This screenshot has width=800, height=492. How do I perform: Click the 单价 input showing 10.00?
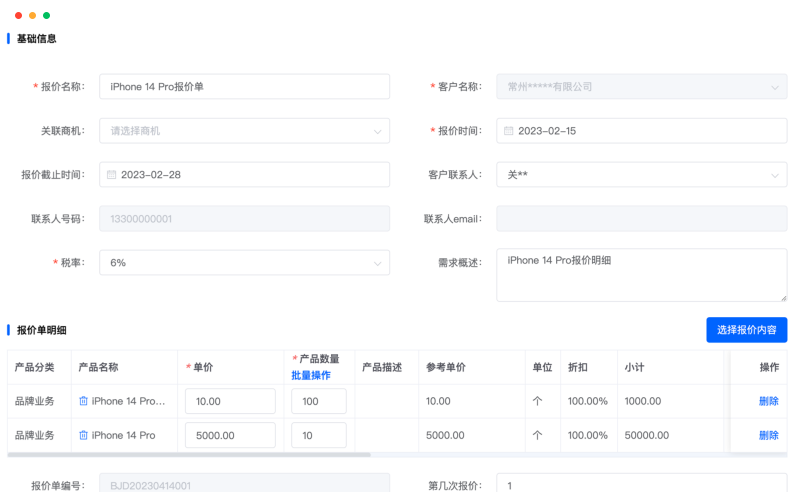pyautogui.click(x=230, y=401)
